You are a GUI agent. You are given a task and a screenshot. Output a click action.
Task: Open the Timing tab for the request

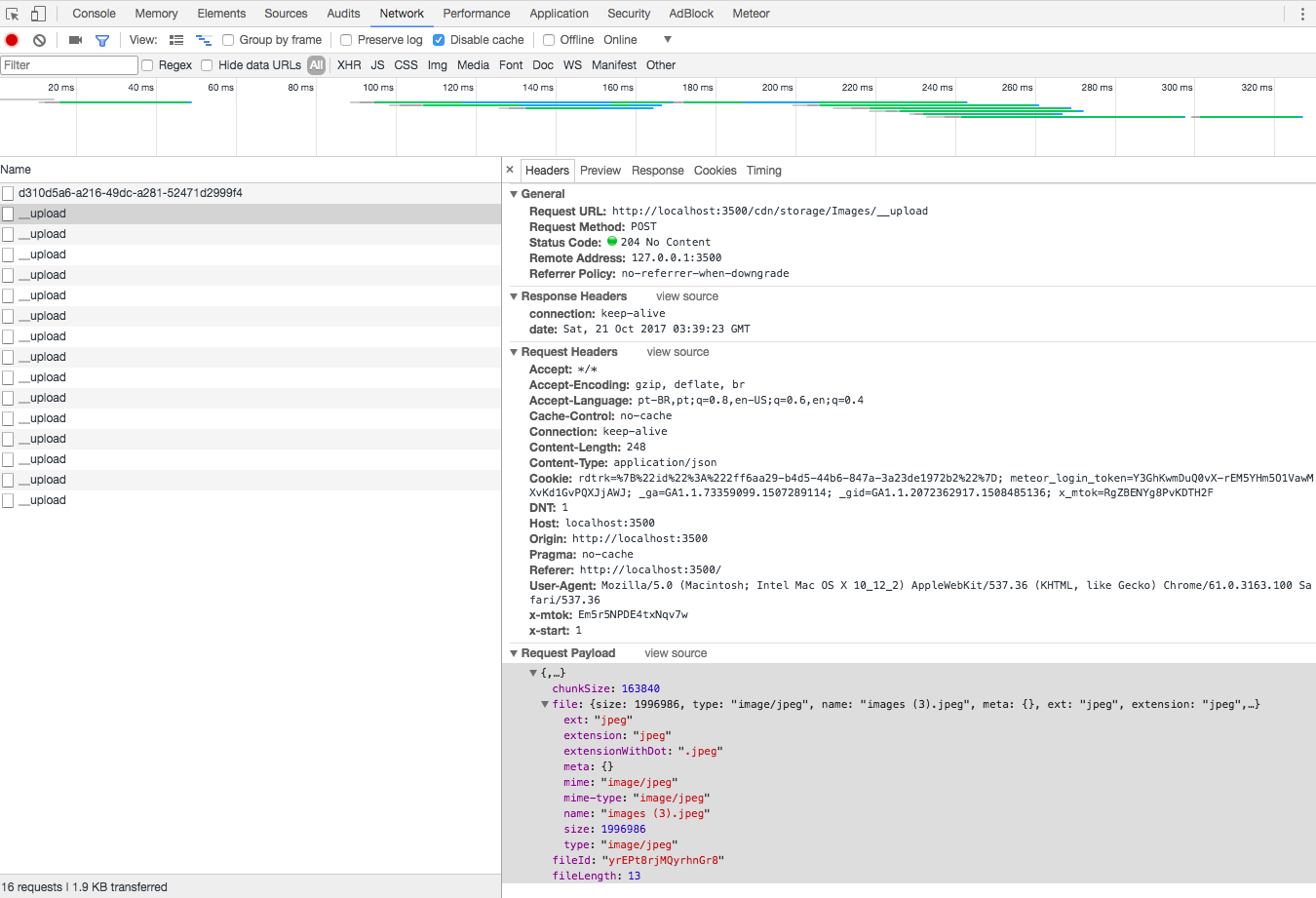pos(763,170)
